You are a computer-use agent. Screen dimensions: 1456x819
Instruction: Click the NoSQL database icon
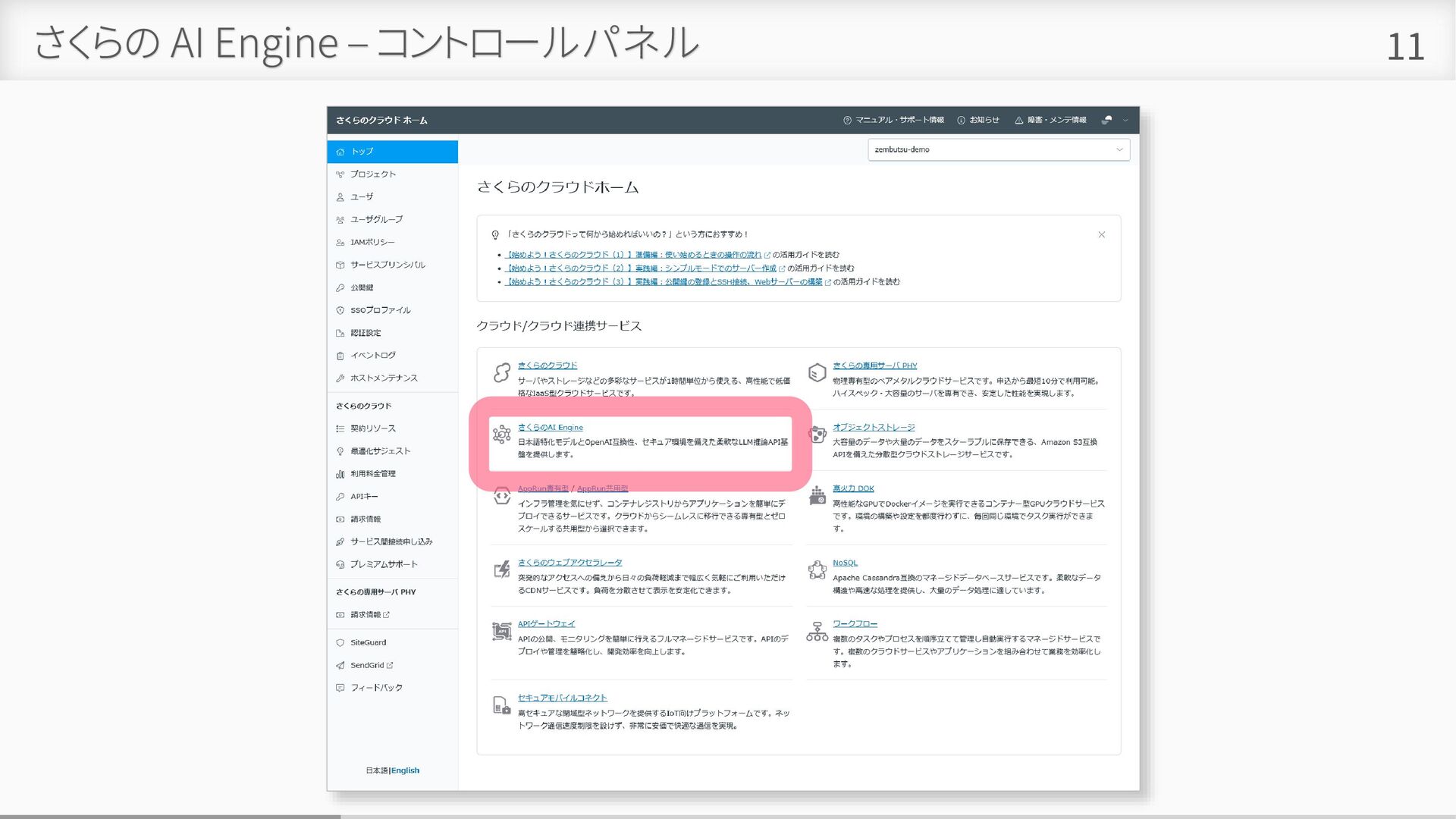tap(817, 570)
